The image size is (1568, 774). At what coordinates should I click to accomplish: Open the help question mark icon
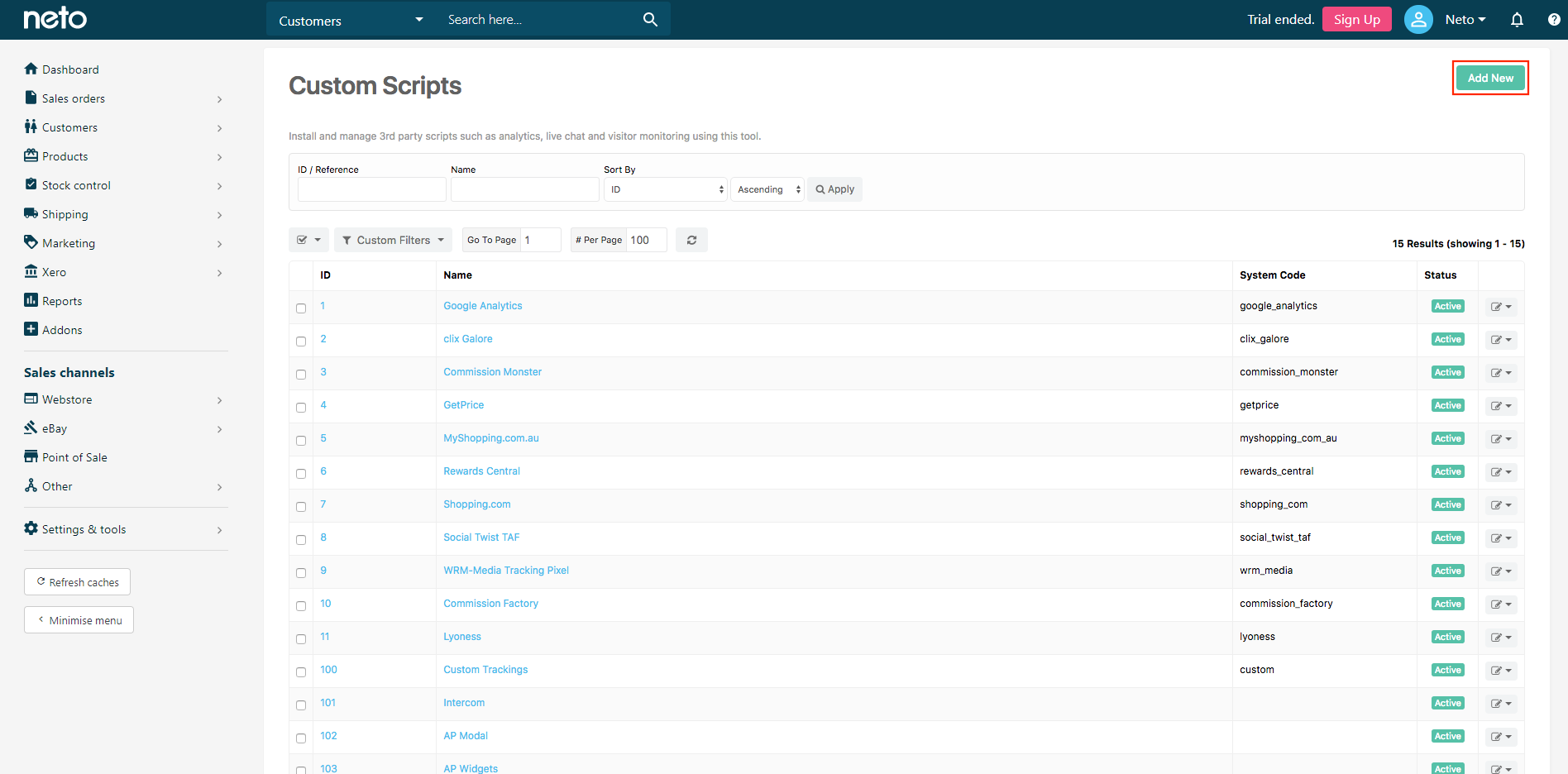click(x=1554, y=19)
